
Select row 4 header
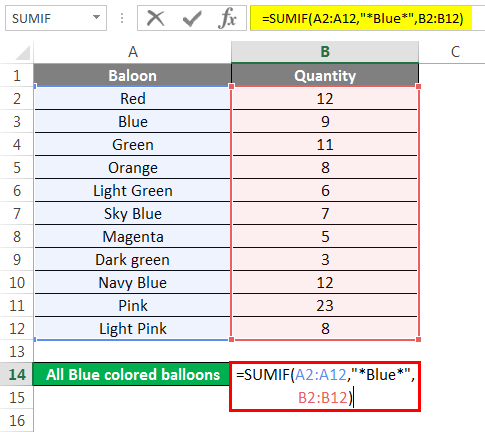17,145
